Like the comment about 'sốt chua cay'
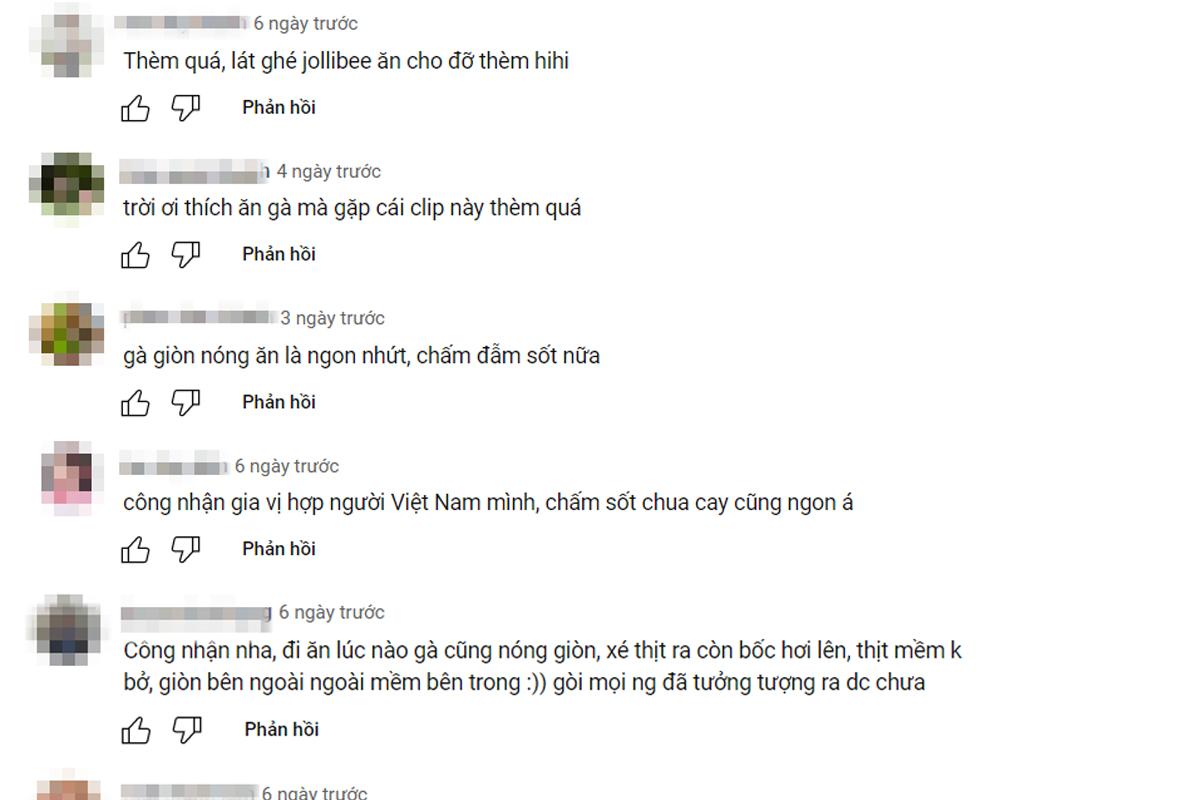Image resolution: width=1200 pixels, height=800 pixels. (135, 549)
